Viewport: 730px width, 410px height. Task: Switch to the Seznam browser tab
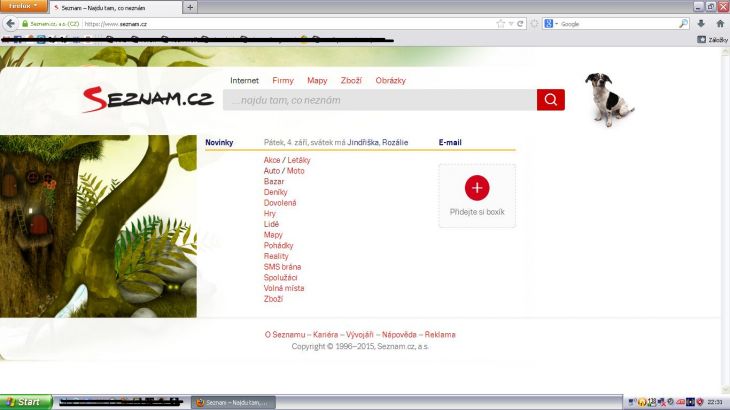(x=116, y=7)
